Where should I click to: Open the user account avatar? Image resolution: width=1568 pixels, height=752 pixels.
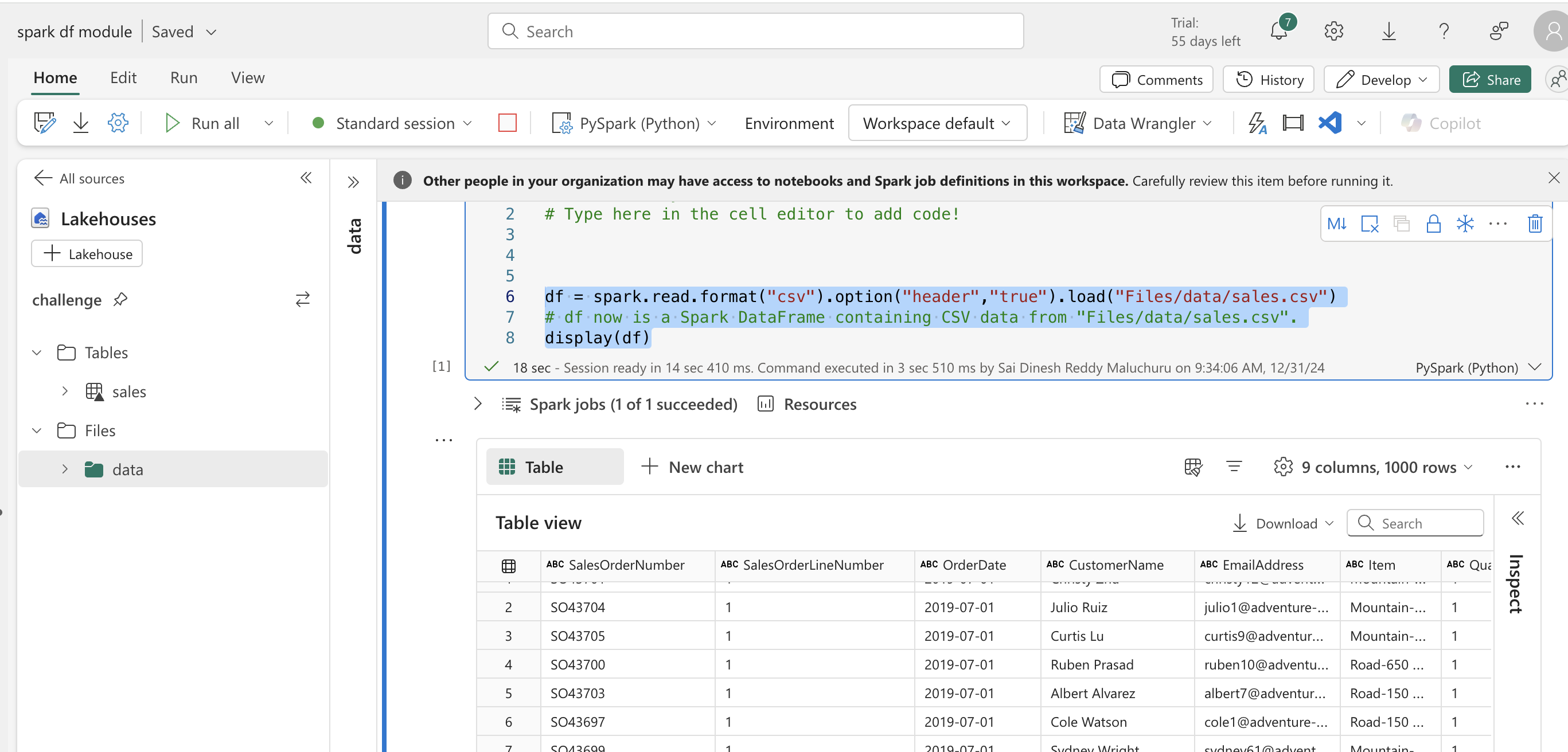[1551, 31]
